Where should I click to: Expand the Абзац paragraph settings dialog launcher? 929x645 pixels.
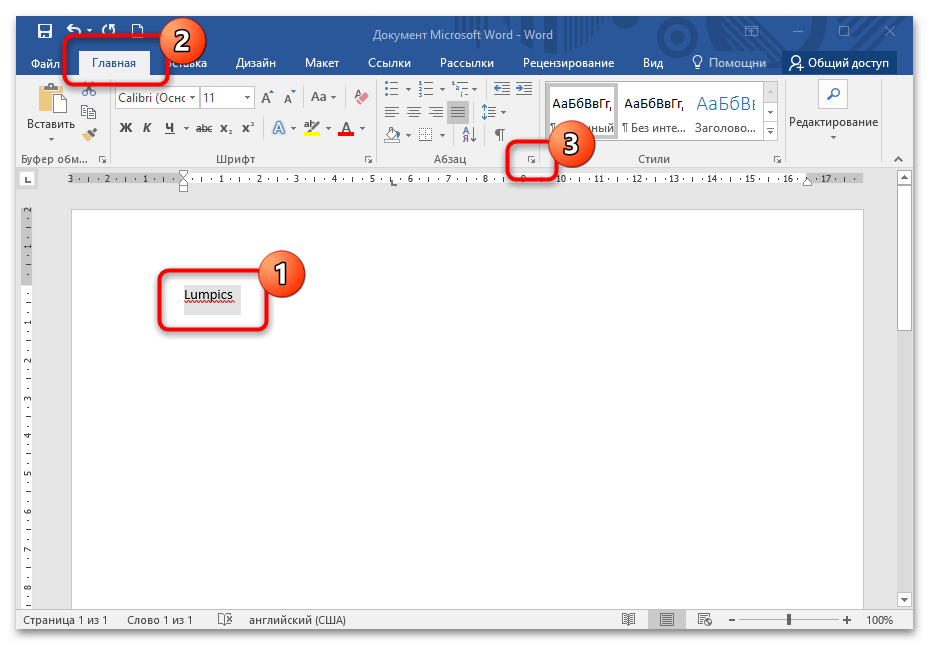coord(532,160)
